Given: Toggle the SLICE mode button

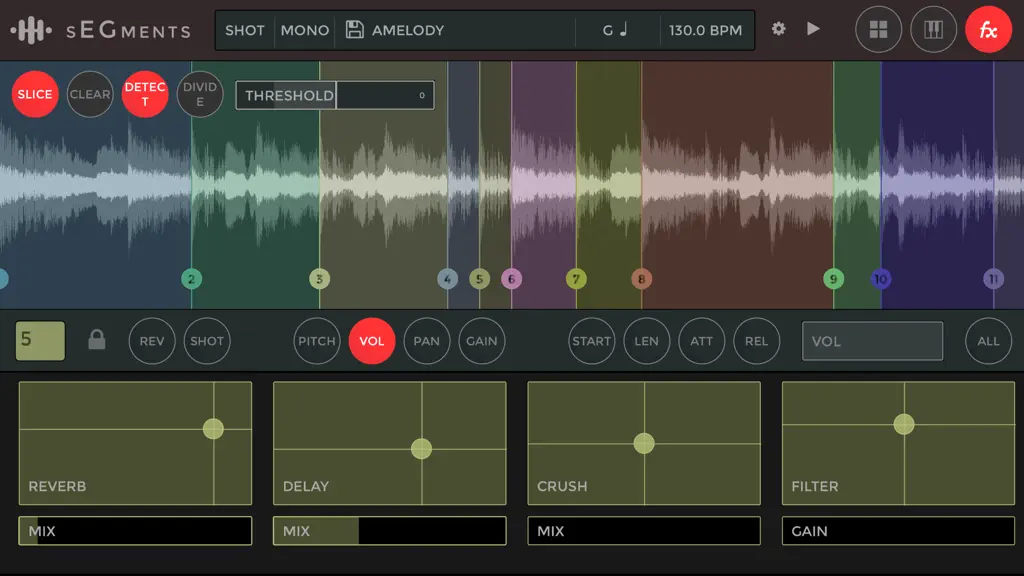Looking at the screenshot, I should tap(35, 94).
